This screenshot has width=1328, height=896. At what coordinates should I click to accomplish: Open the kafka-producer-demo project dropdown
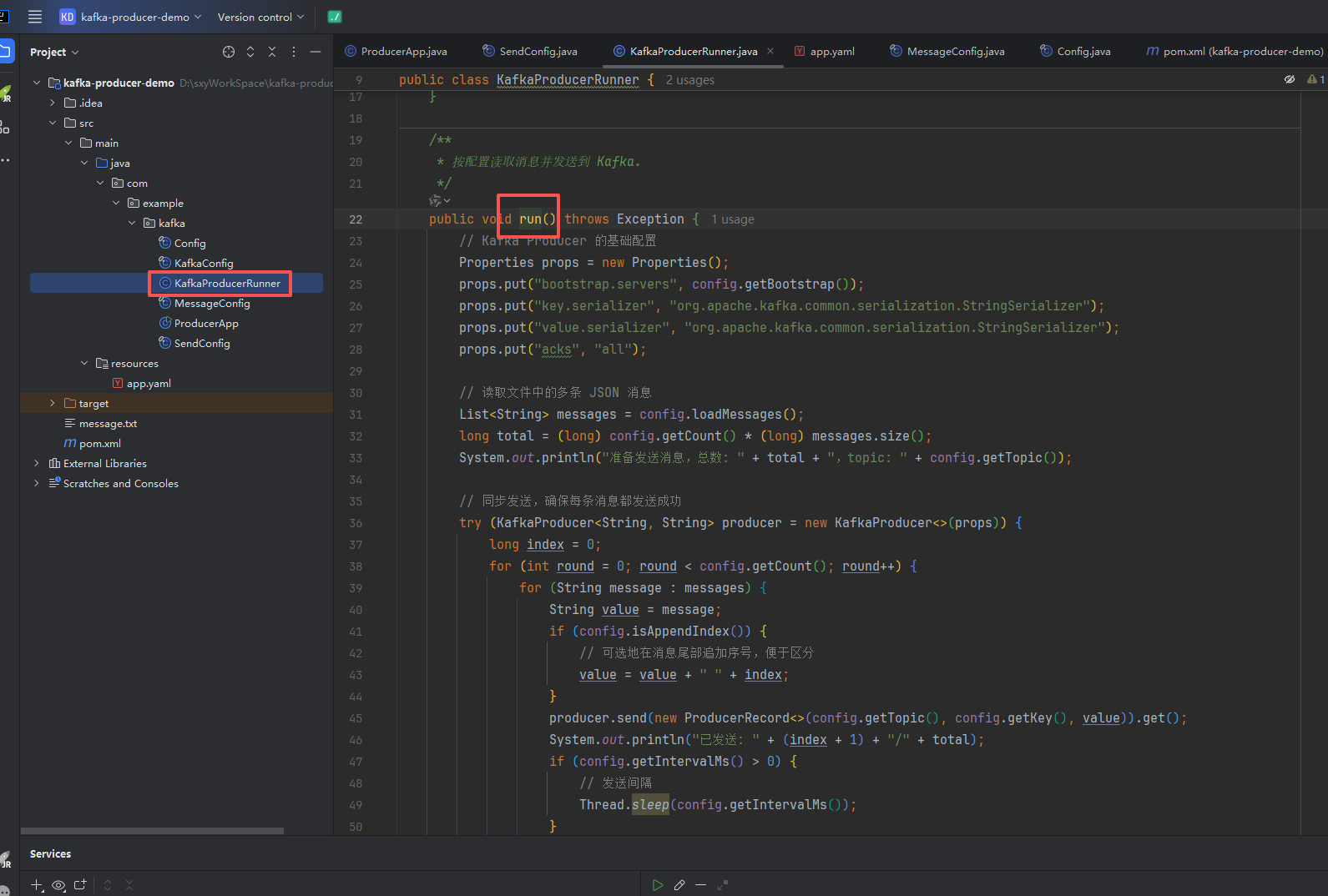[130, 17]
